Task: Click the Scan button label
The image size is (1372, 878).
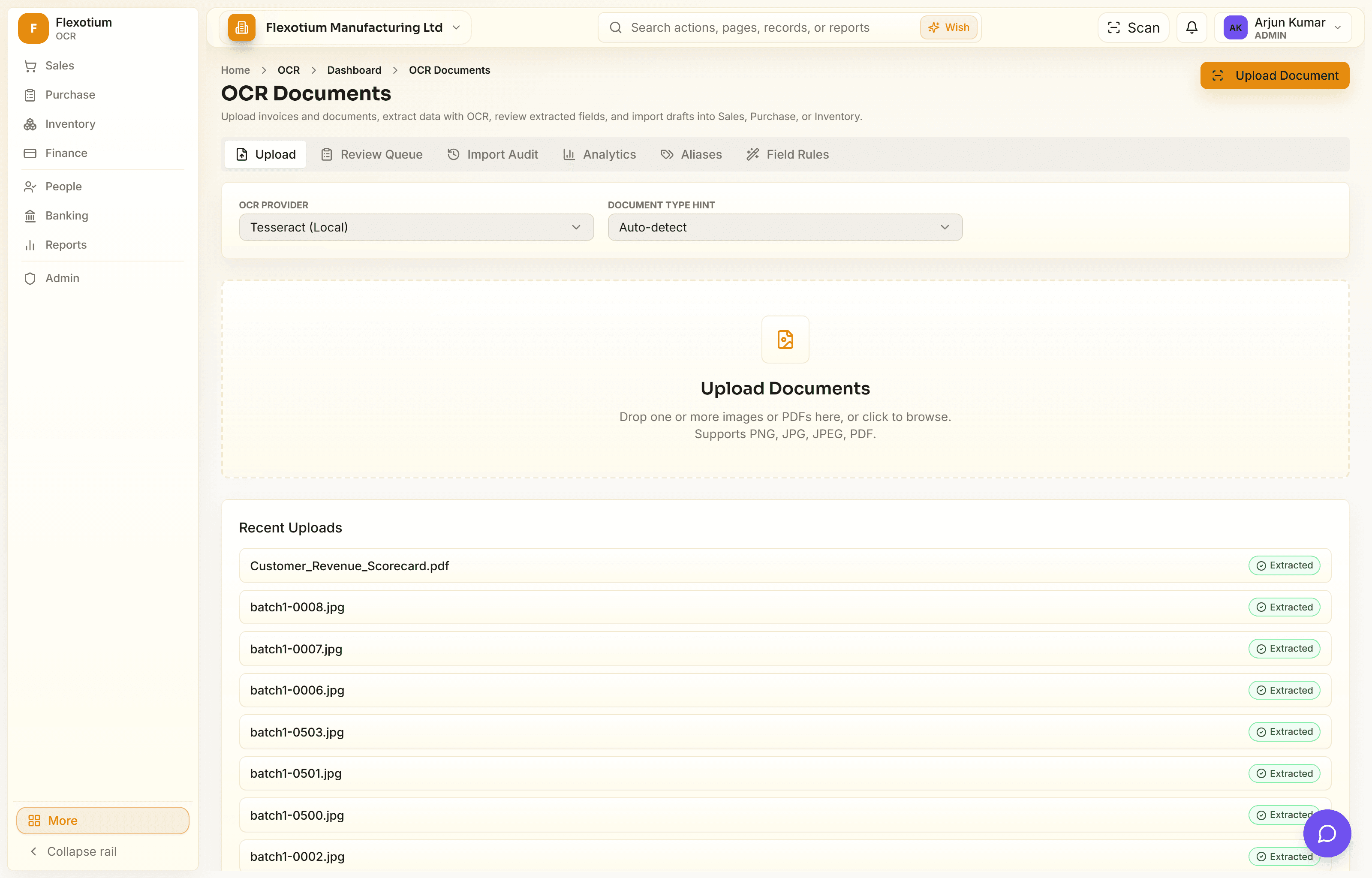Action: tap(1143, 27)
